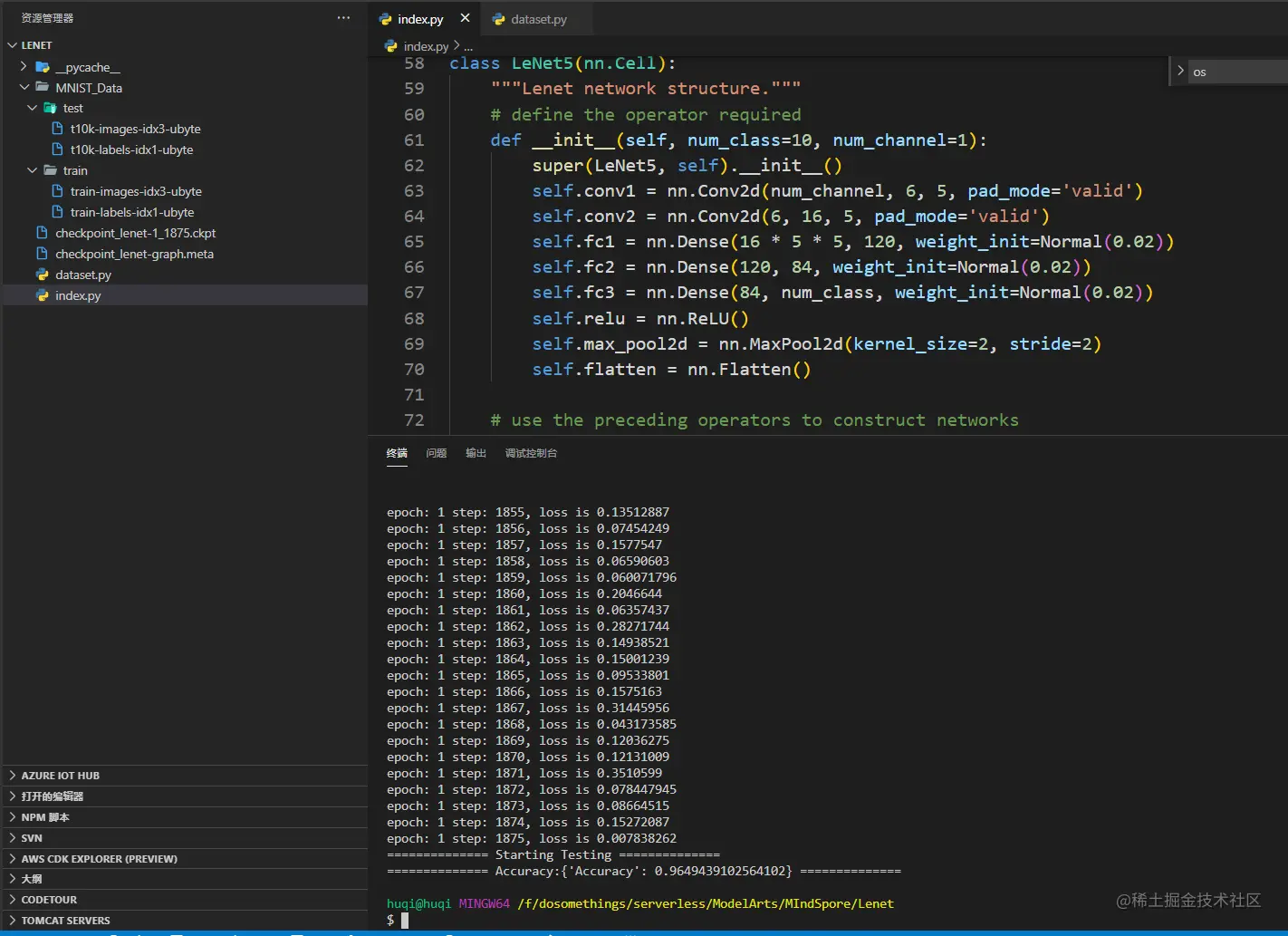The image size is (1288, 936).
Task: Close the index.py editor tab
Action: pyautogui.click(x=465, y=18)
